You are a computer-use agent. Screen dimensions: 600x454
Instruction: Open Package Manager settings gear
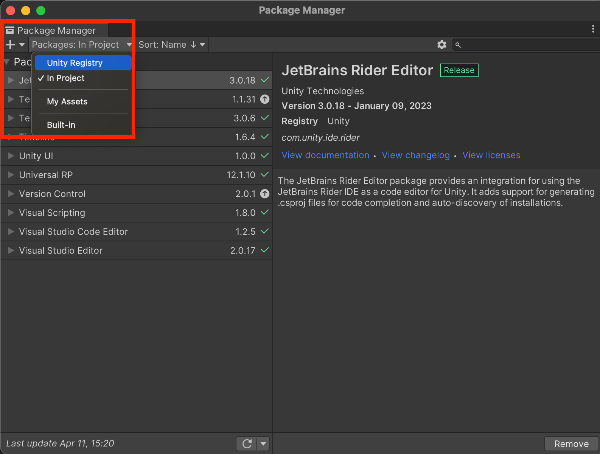pyautogui.click(x=442, y=45)
